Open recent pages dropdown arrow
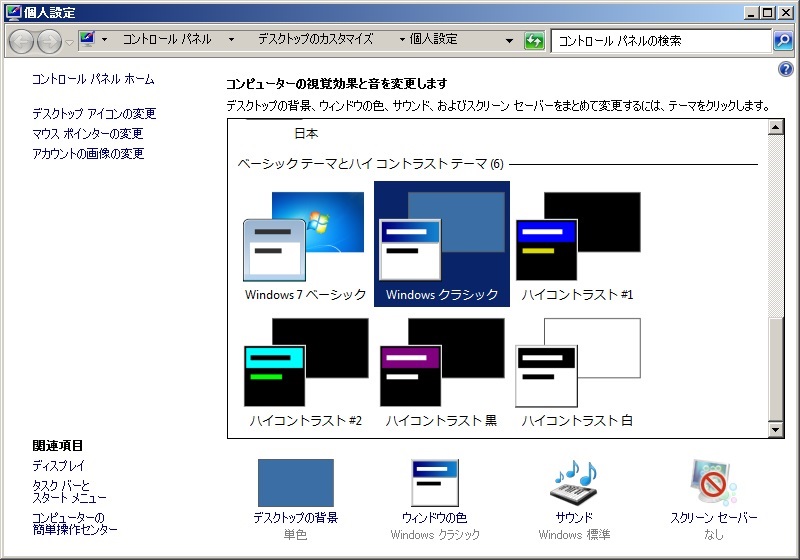 coord(69,42)
